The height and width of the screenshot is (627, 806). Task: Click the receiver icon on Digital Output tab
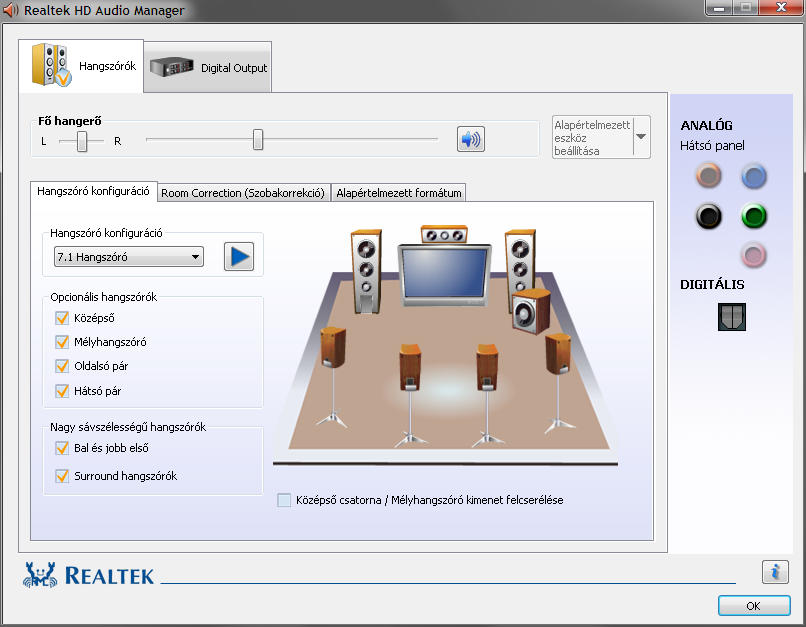tap(172, 67)
